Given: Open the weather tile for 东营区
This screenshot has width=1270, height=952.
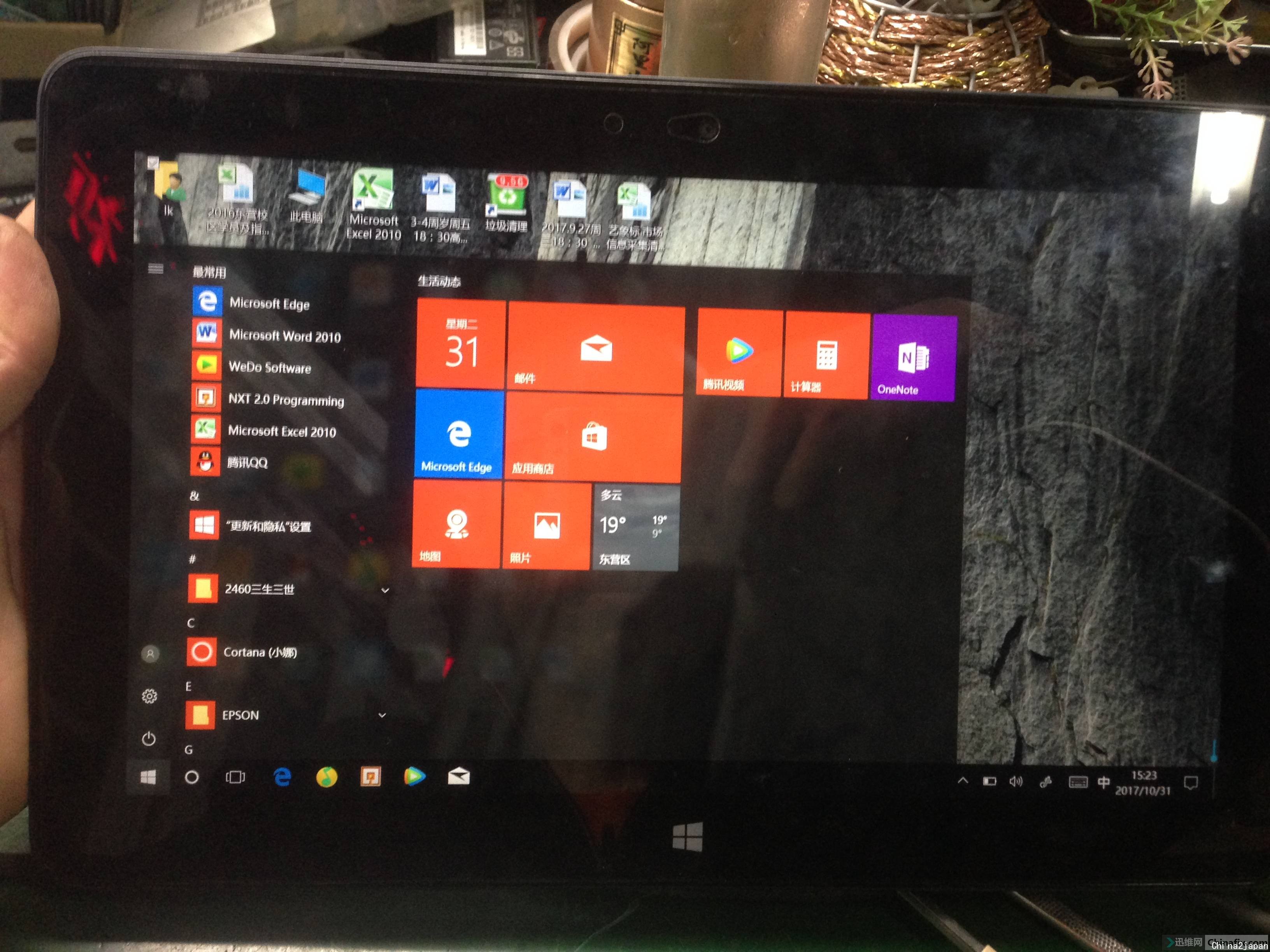Looking at the screenshot, I should point(636,527).
